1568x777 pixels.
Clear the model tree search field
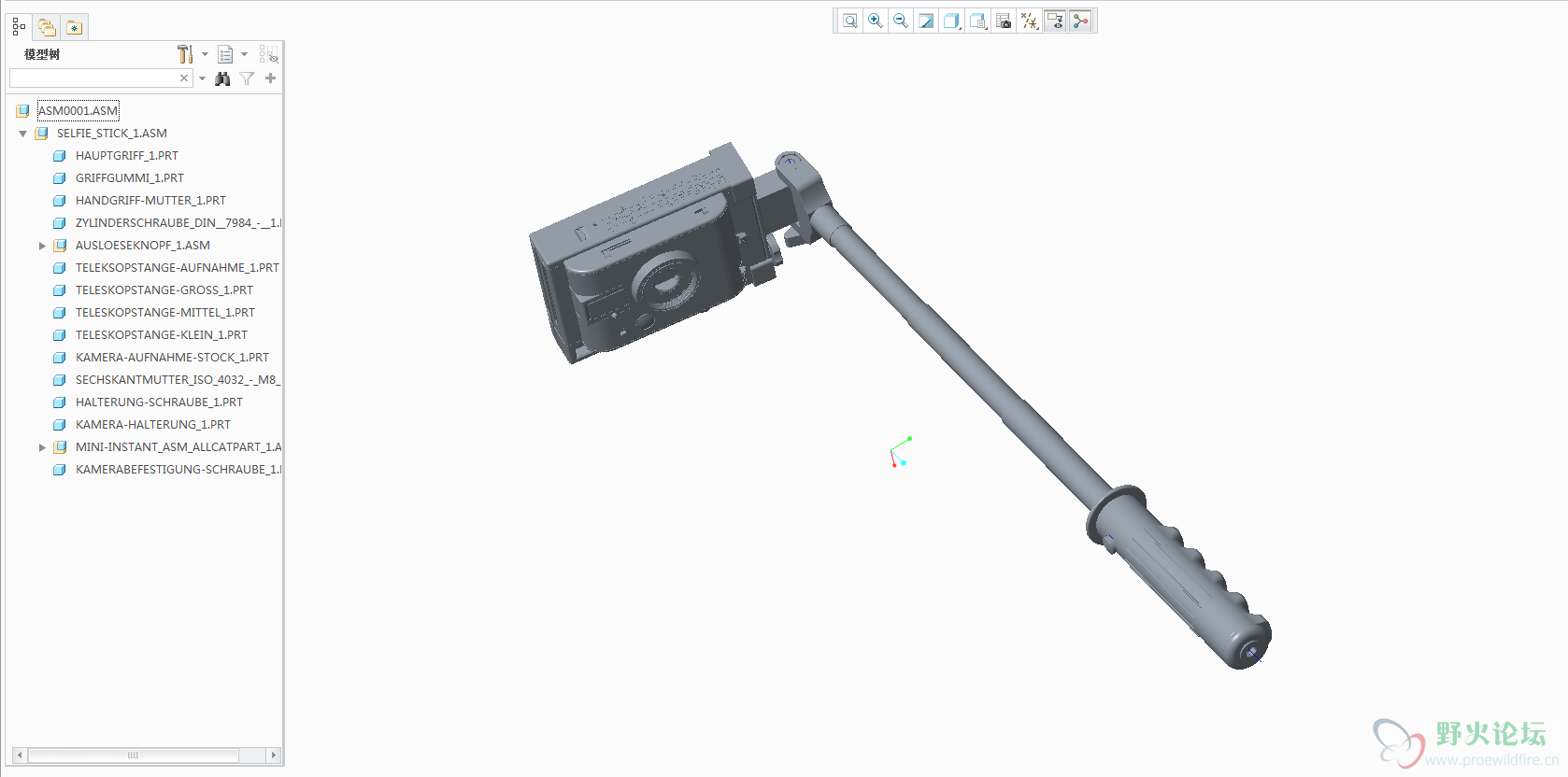tap(184, 78)
